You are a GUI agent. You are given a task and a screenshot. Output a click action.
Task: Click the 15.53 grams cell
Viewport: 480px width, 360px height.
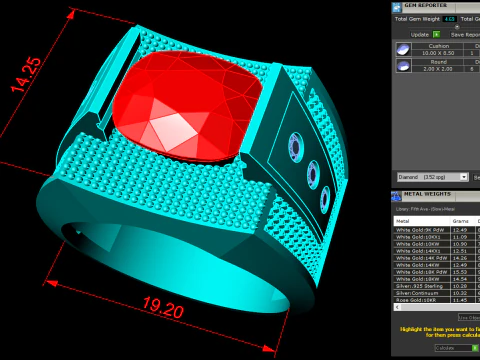462,272
